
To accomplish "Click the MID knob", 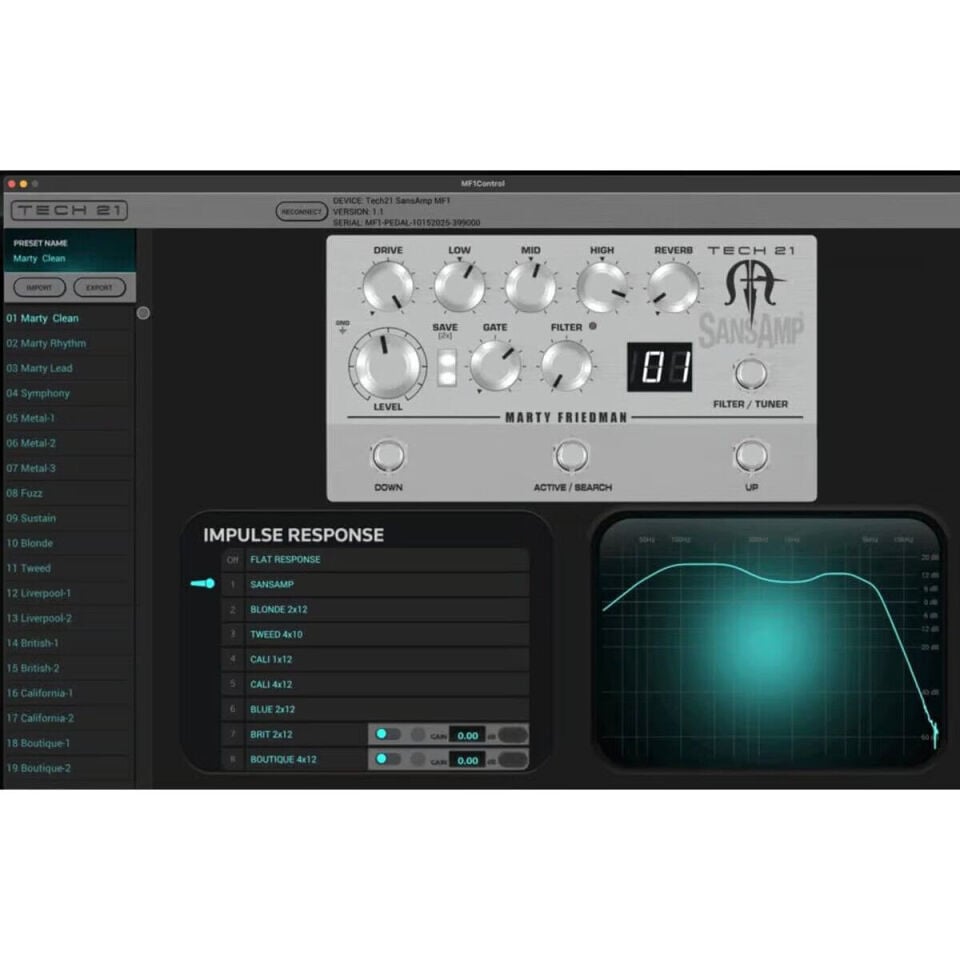I will (530, 286).
